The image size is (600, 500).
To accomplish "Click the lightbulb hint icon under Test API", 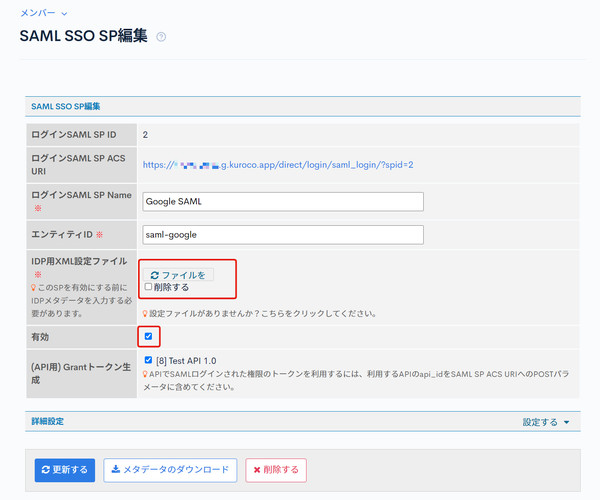I will point(145,374).
